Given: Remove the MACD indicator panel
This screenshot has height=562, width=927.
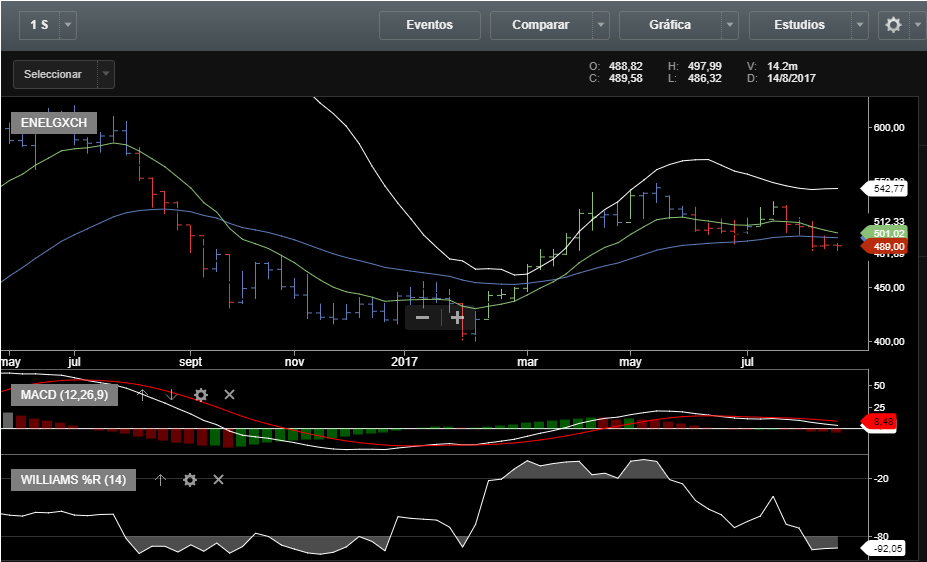Looking at the screenshot, I should (229, 395).
